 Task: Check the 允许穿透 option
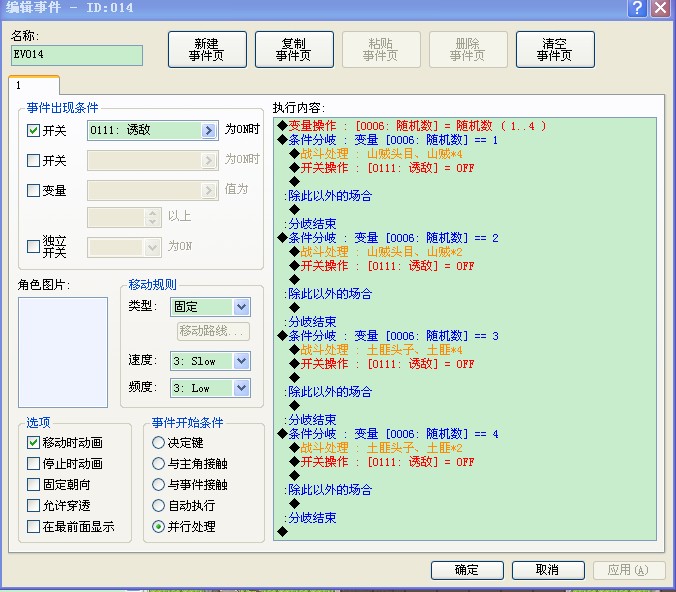pos(33,505)
